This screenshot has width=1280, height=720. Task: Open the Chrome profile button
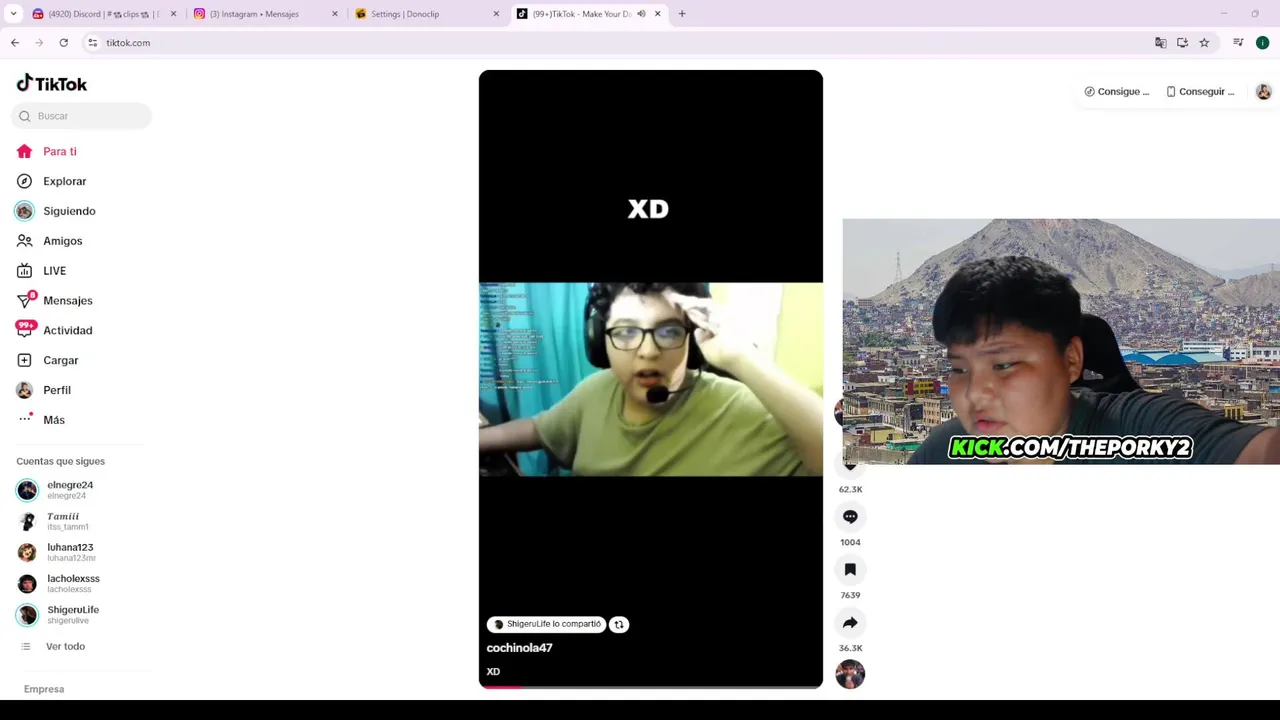coord(1262,43)
